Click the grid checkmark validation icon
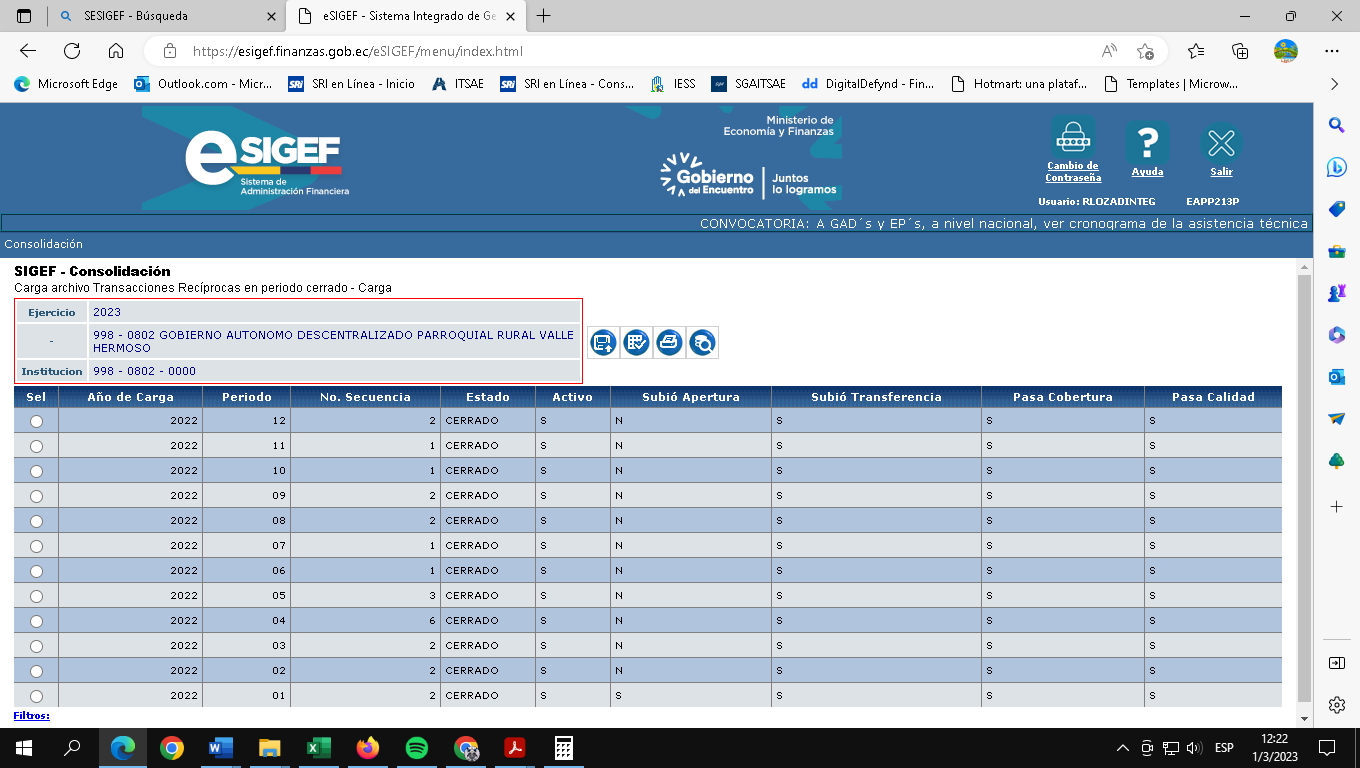The height and width of the screenshot is (768, 1360). [636, 343]
